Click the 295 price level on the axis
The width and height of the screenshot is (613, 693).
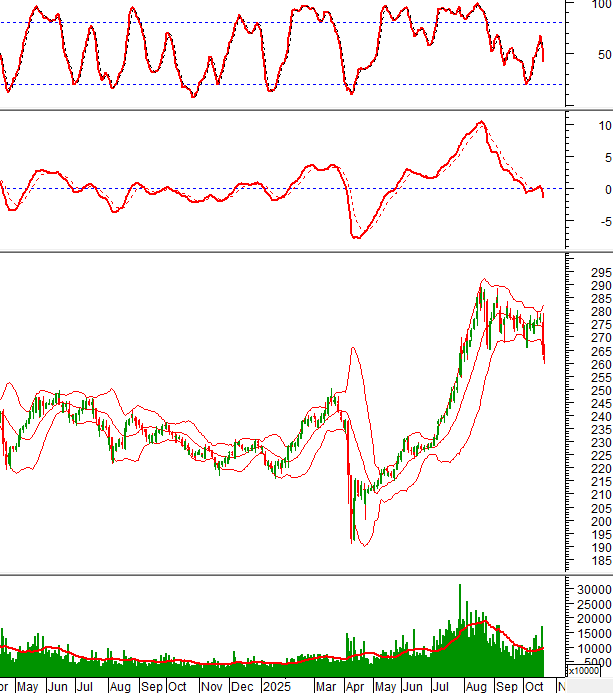coord(600,272)
